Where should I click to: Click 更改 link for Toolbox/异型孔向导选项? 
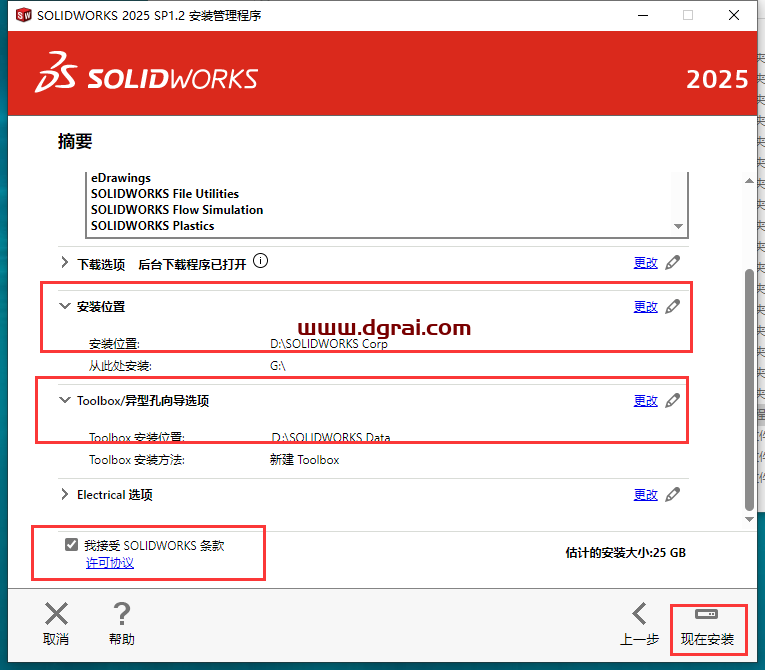click(x=645, y=401)
